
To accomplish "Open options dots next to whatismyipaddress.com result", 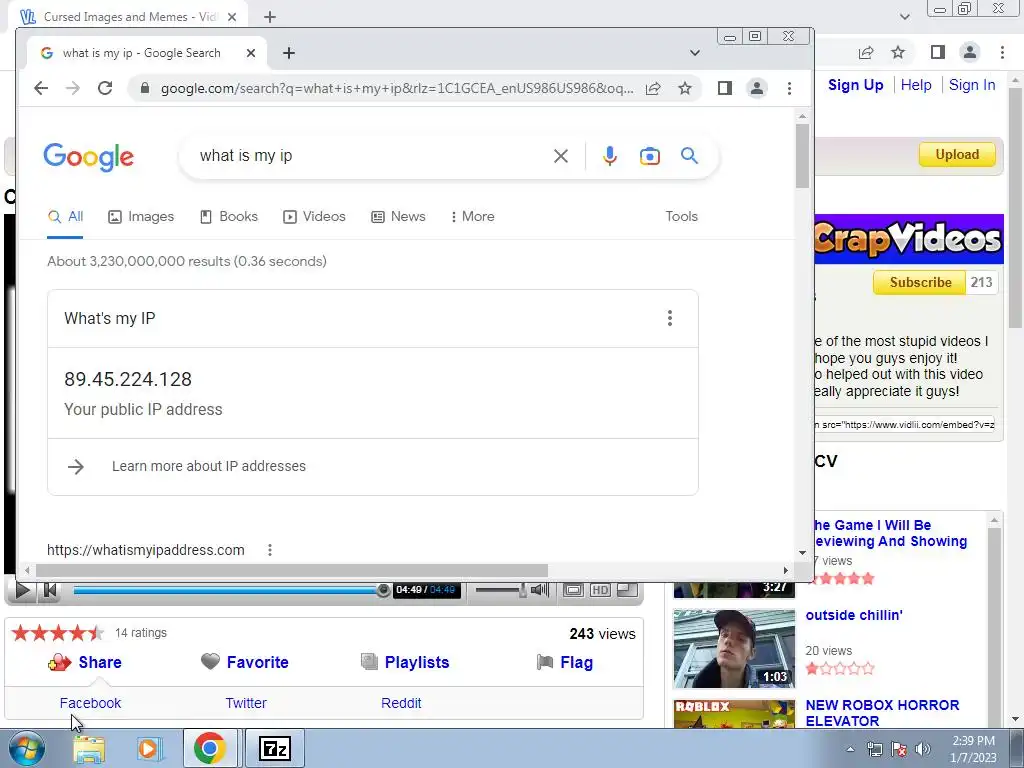I will coord(270,550).
